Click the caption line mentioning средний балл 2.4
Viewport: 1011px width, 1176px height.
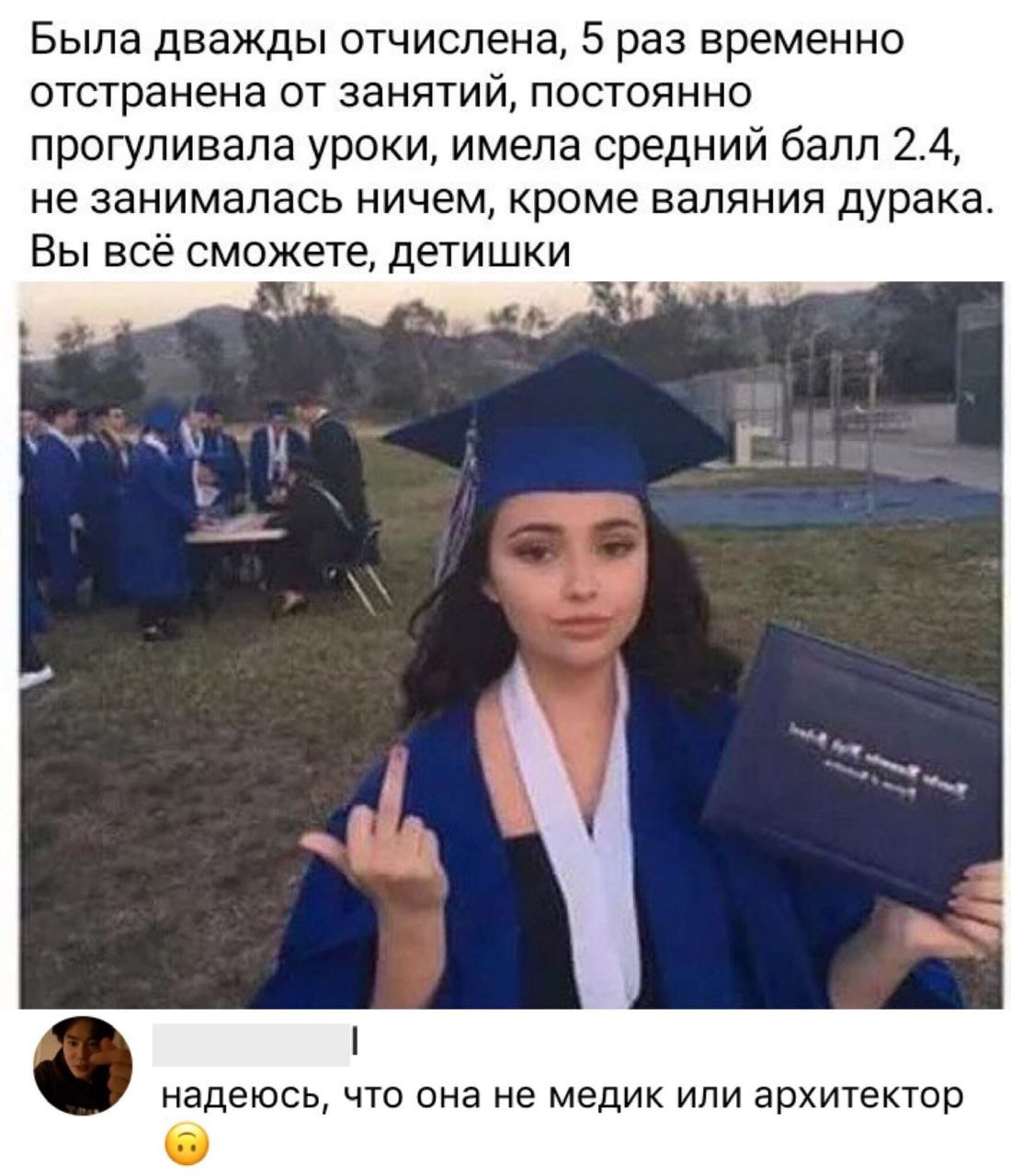coord(496,145)
